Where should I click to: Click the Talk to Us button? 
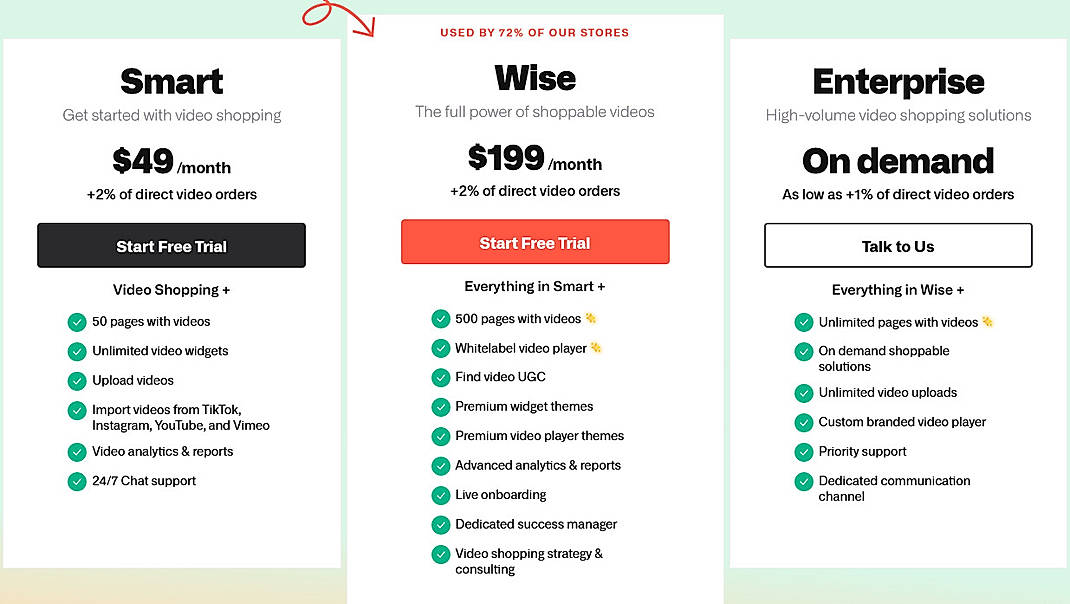click(897, 245)
